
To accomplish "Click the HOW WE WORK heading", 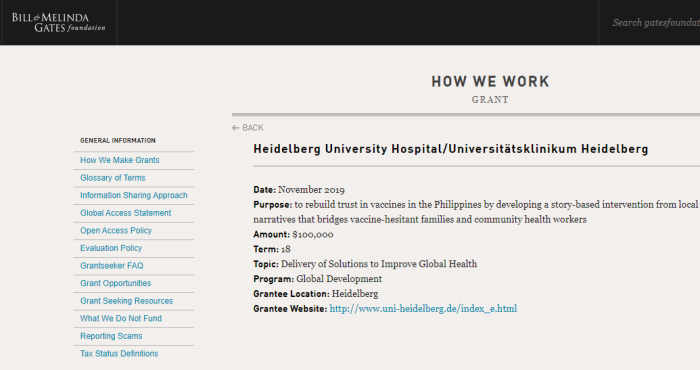I will coord(490,82).
